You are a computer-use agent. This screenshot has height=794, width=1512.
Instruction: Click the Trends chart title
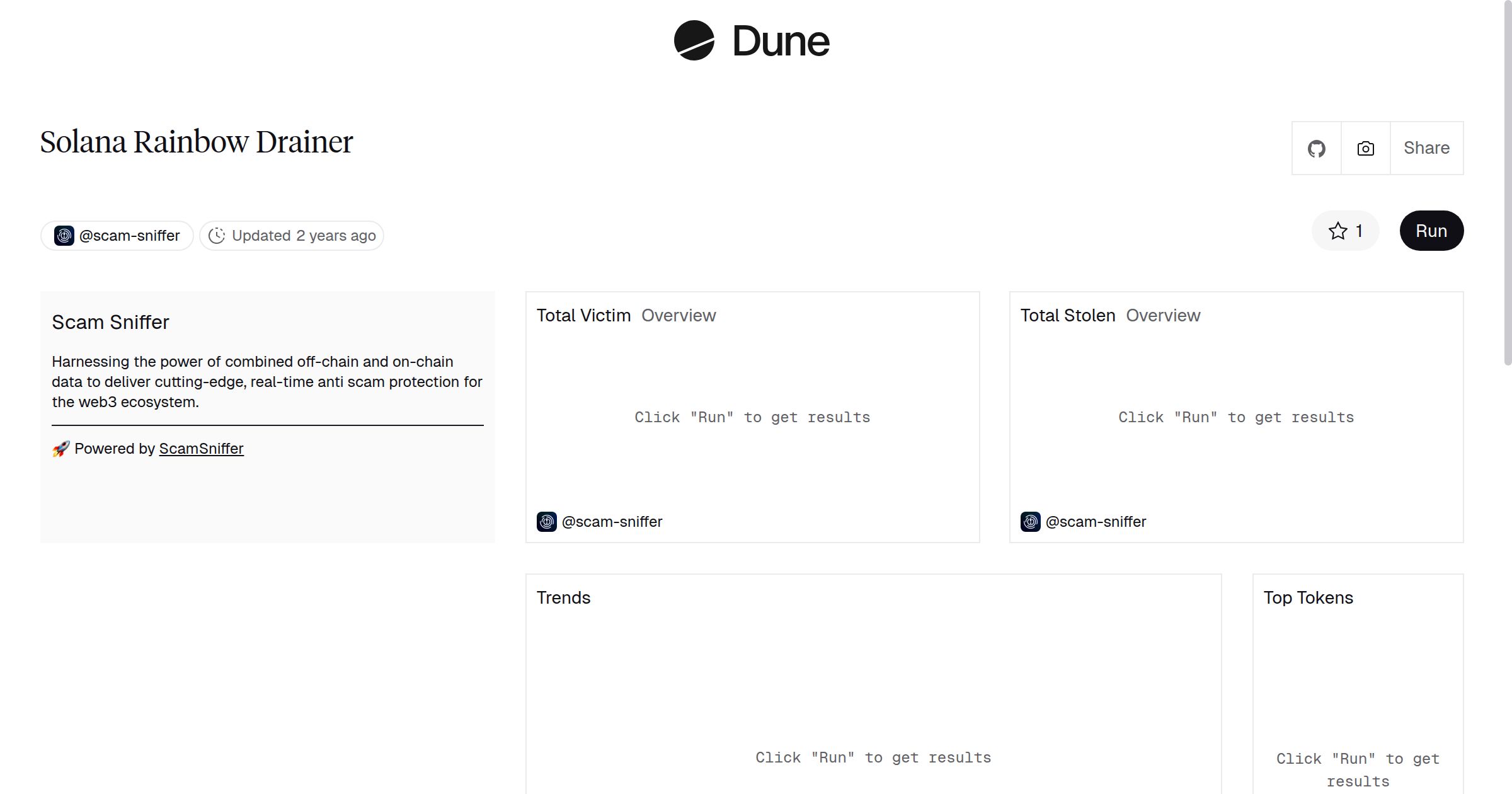[x=563, y=597]
